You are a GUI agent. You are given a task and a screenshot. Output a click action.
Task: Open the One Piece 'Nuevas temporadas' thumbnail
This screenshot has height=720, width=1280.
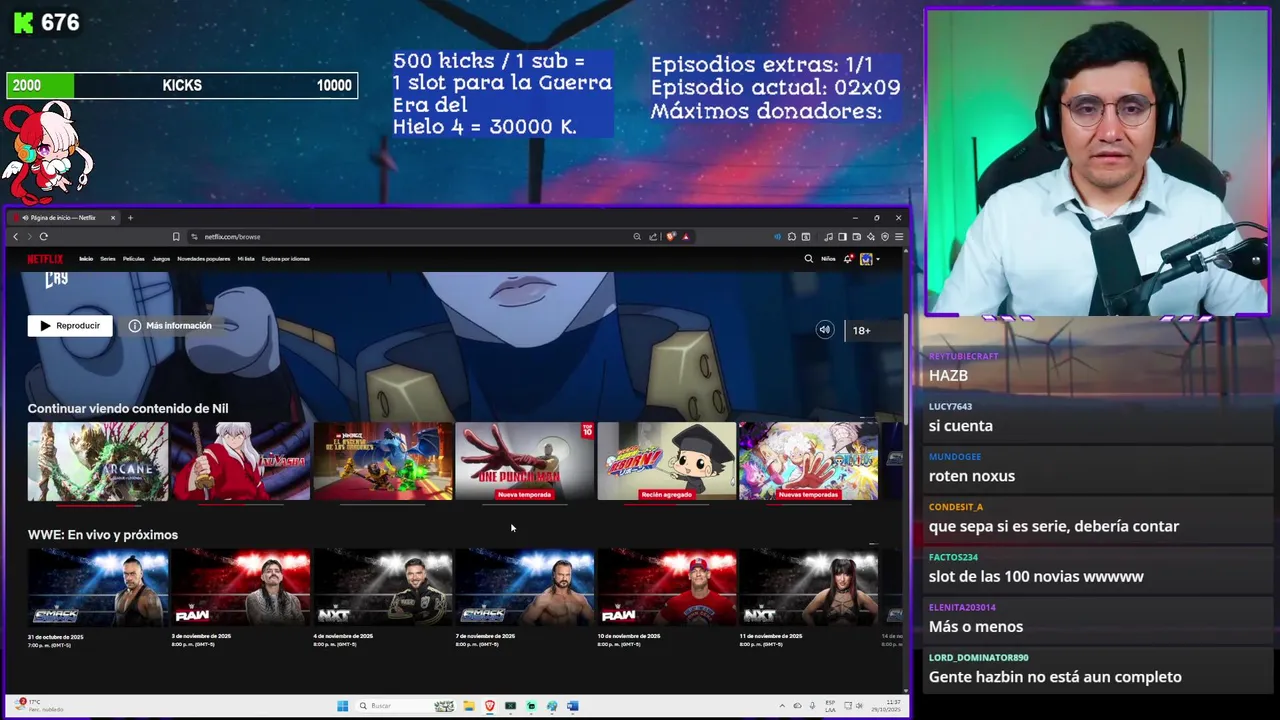click(809, 461)
